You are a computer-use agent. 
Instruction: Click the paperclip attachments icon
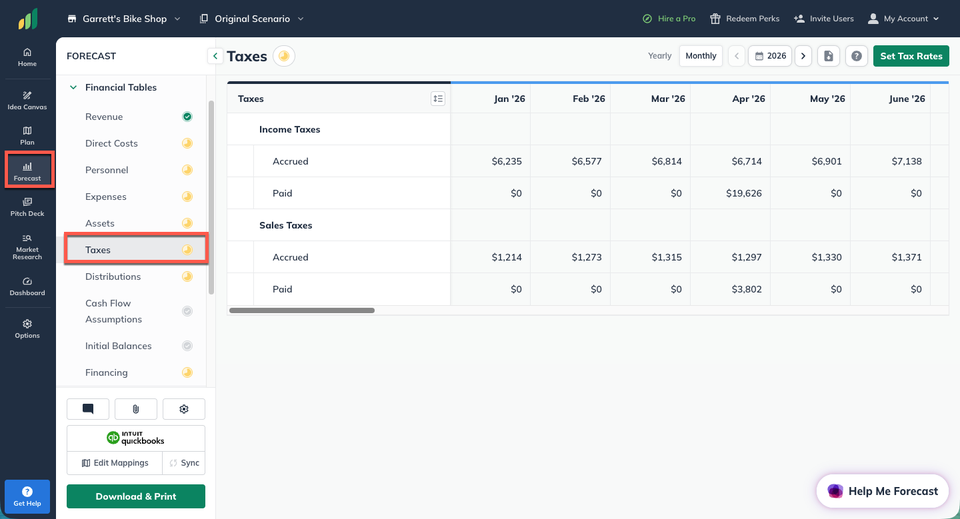click(x=136, y=409)
